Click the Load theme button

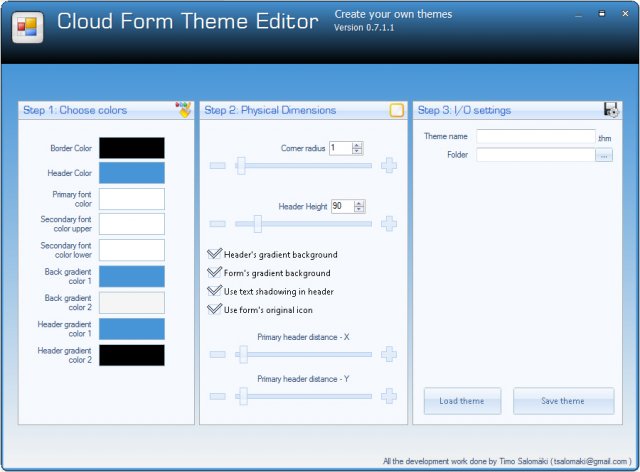point(462,401)
